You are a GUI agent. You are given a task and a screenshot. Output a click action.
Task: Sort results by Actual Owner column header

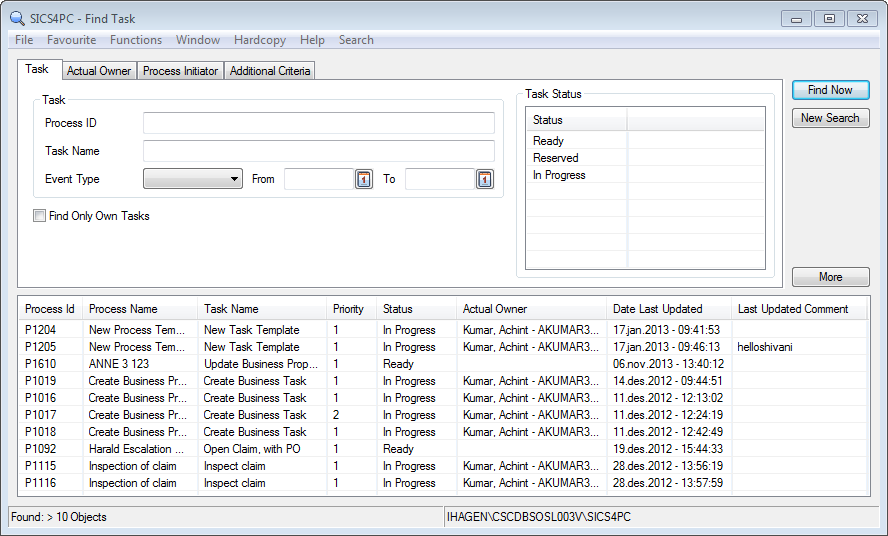point(531,309)
